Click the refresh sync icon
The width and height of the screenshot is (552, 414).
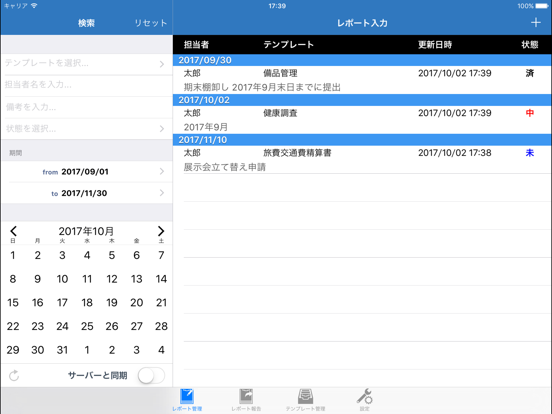pyautogui.click(x=14, y=375)
